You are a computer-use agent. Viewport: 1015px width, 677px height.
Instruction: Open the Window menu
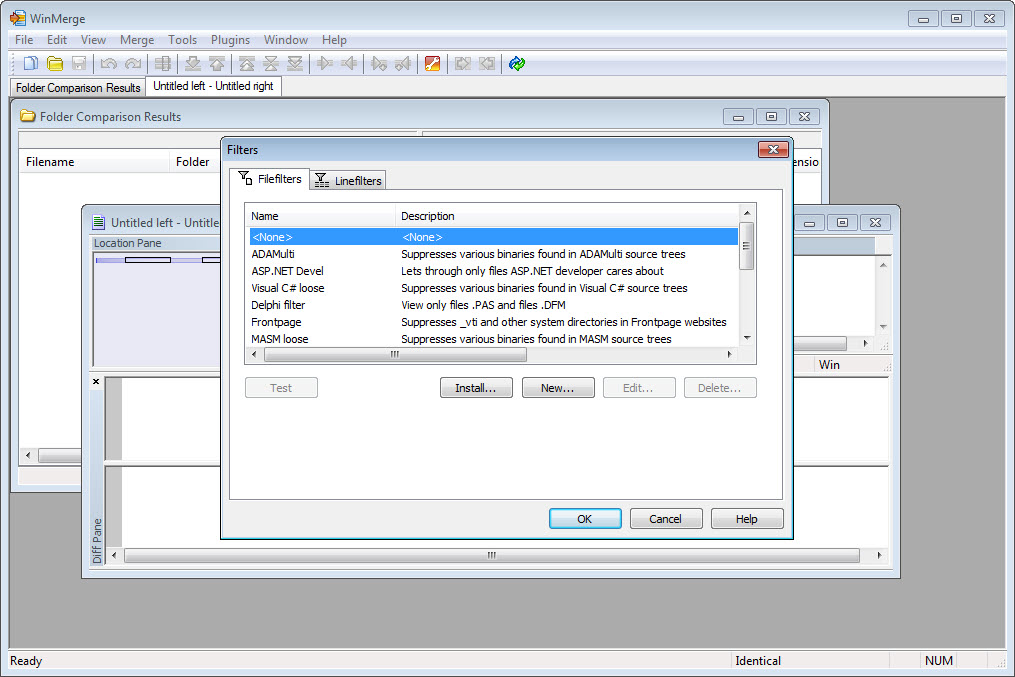tap(286, 39)
